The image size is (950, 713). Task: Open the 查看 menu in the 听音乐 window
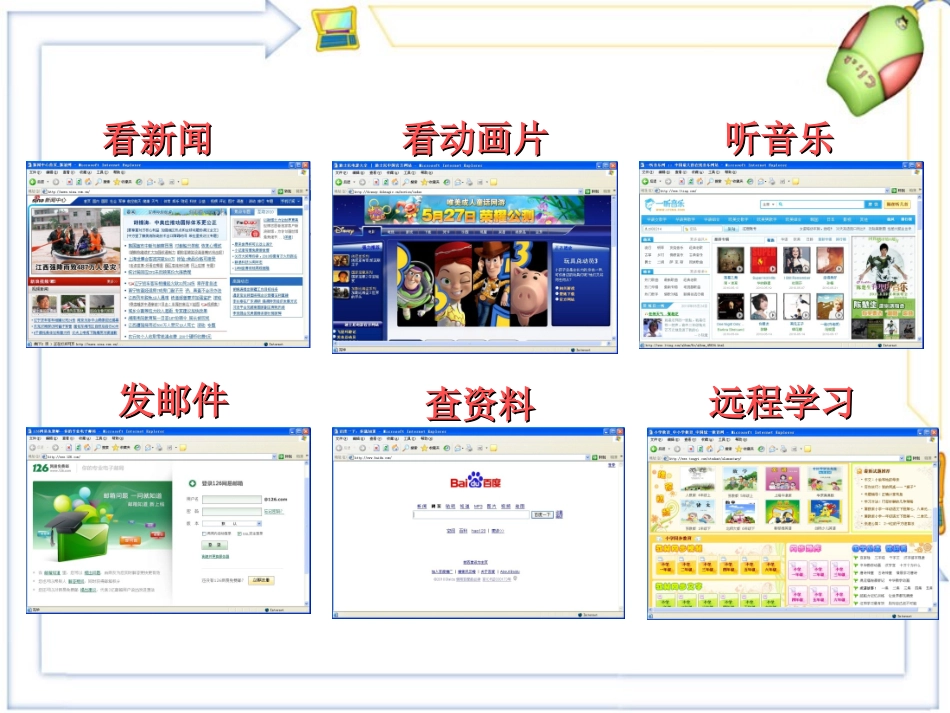coord(681,172)
